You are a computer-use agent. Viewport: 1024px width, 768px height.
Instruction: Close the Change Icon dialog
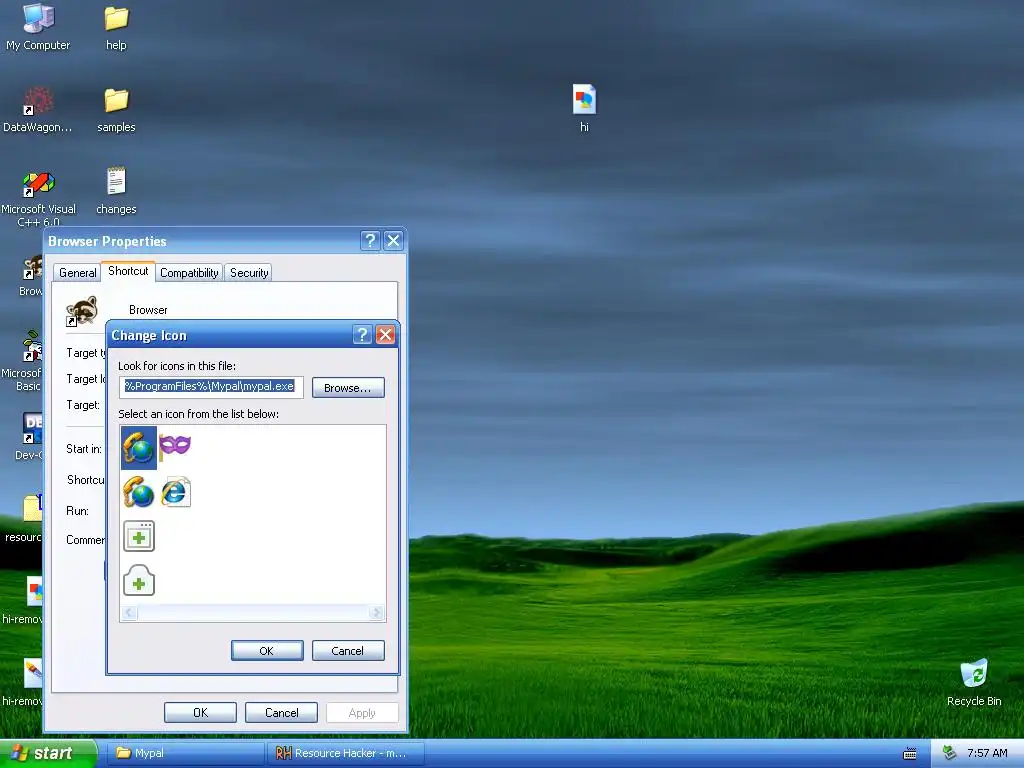pos(385,335)
